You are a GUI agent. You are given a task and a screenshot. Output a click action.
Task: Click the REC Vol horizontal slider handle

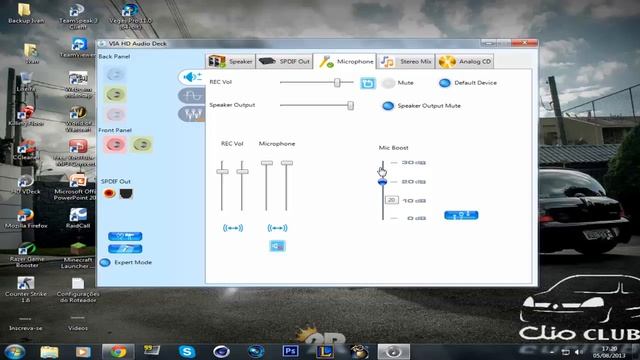click(337, 82)
